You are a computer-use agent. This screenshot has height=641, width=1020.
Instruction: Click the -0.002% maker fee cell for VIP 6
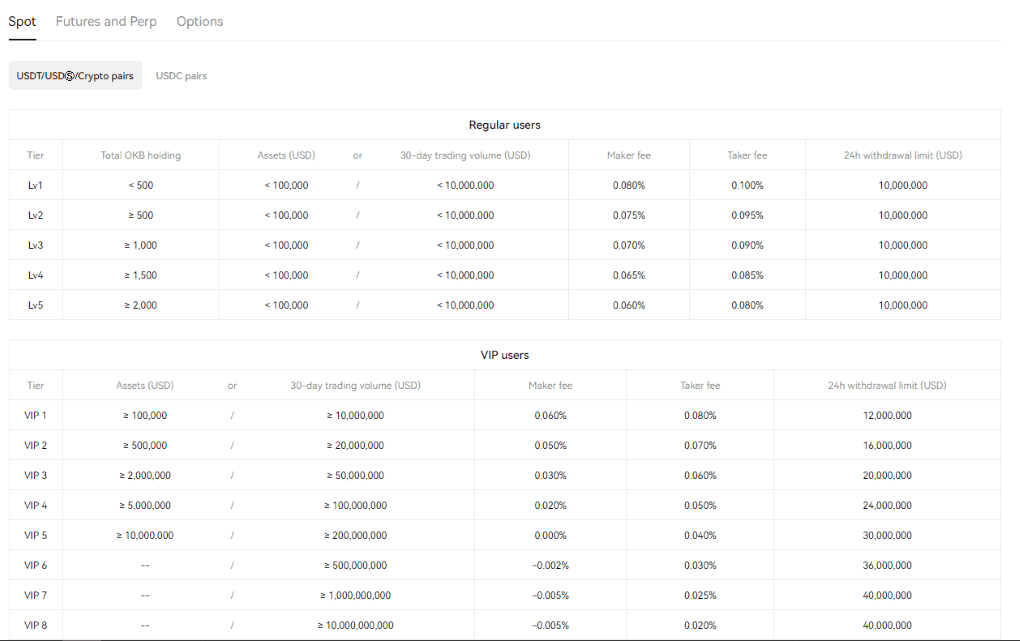pos(549,565)
